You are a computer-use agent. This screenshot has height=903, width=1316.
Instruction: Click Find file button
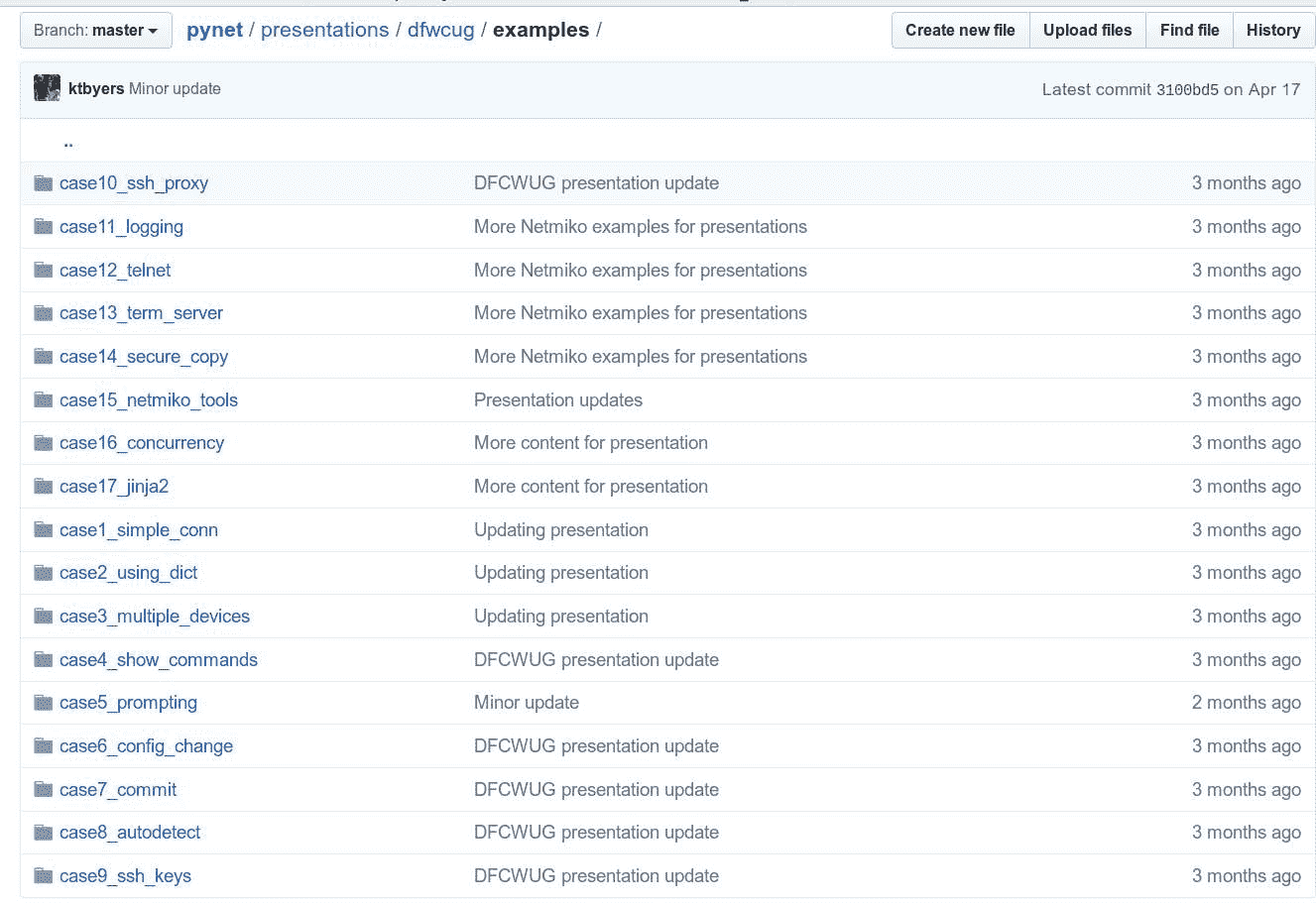pyautogui.click(x=1189, y=31)
